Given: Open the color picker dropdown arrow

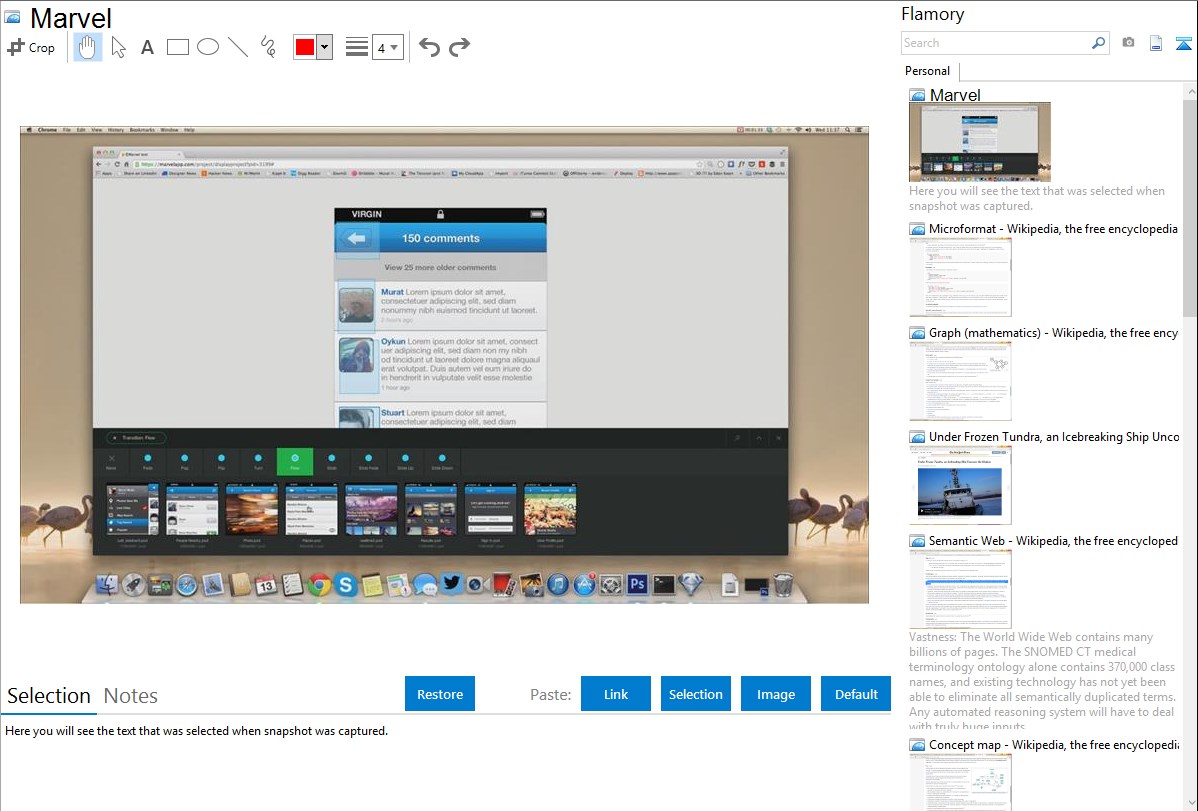Looking at the screenshot, I should point(324,47).
